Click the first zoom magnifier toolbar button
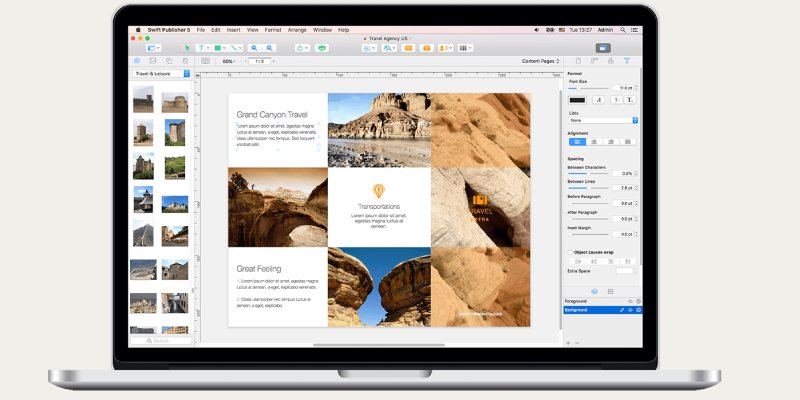This screenshot has width=800, height=400. [254, 48]
